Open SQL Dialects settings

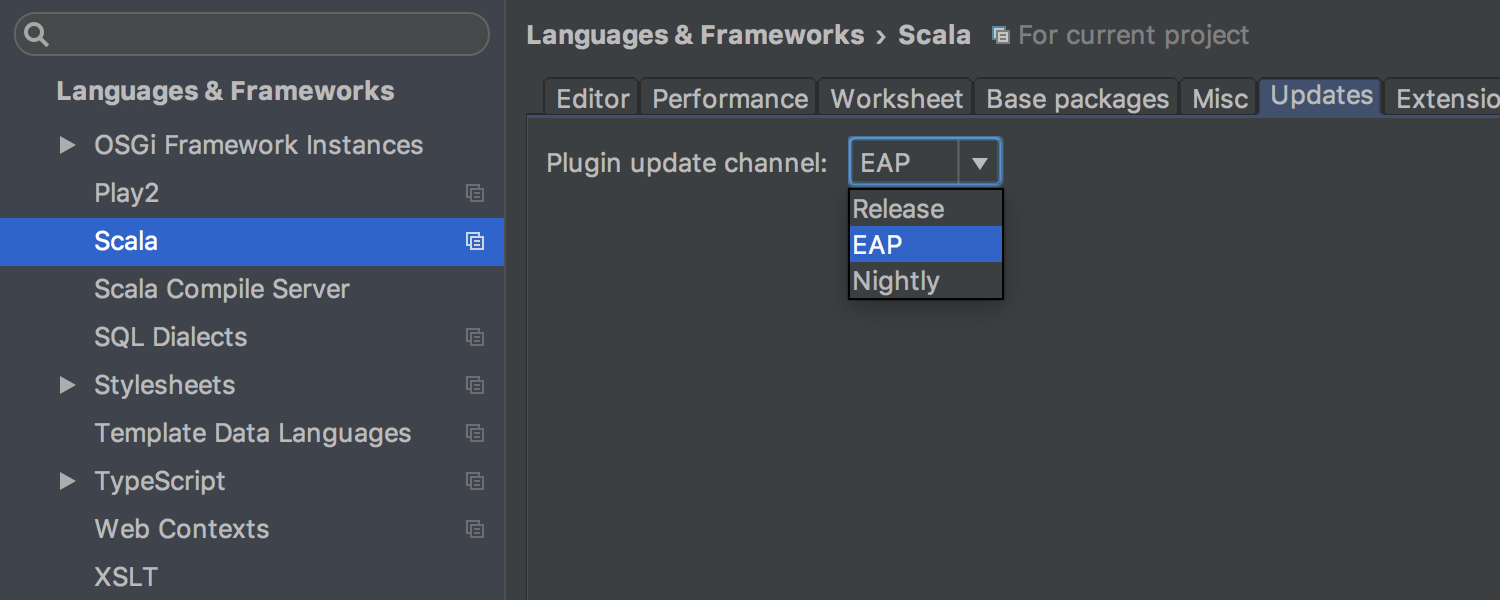170,337
